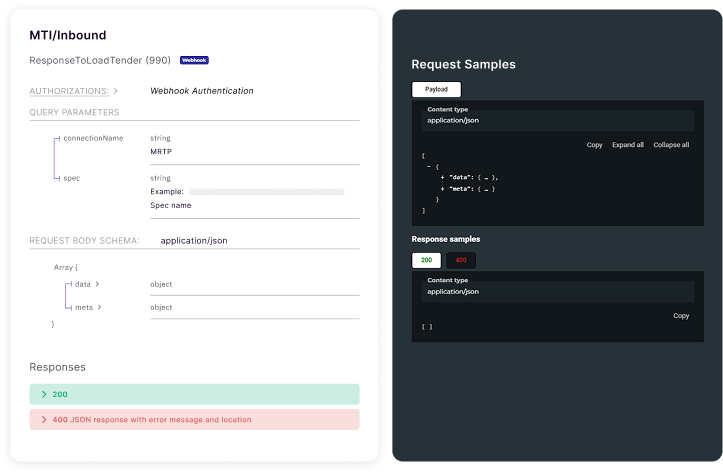The image size is (723, 474).
Task: Expand the data object in schema
Action: click(97, 284)
